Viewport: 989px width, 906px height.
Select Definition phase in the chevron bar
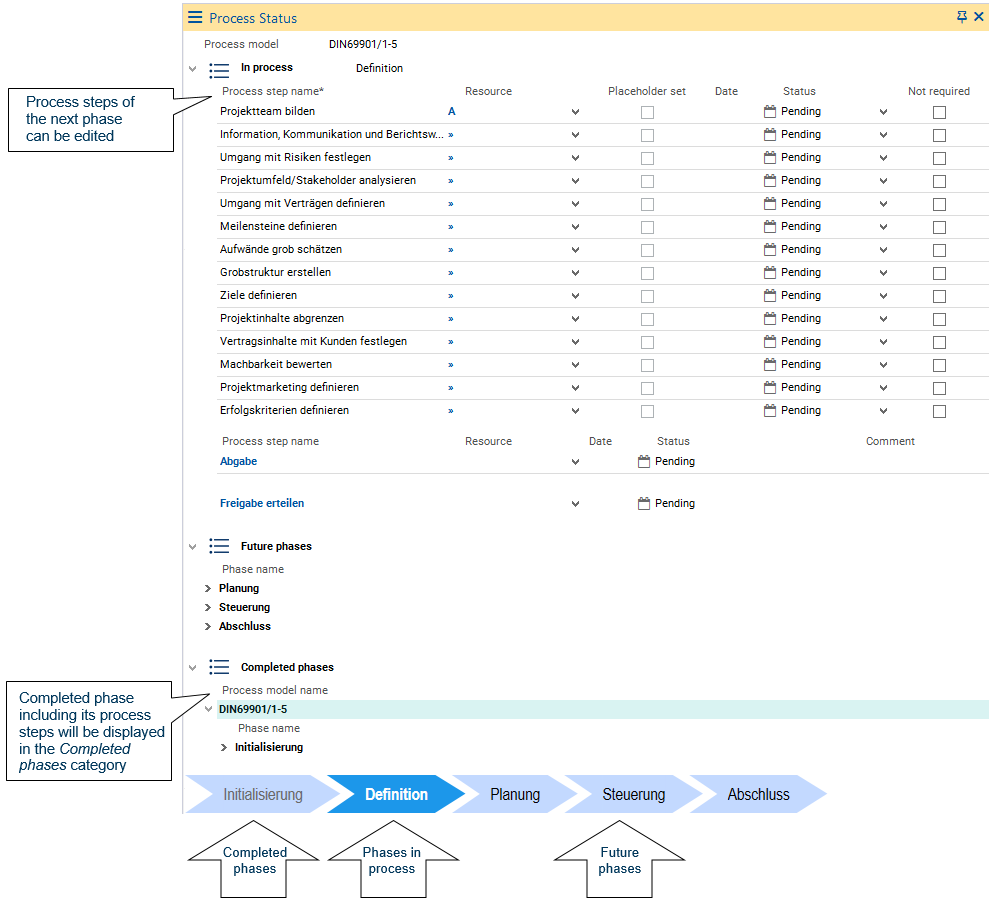396,794
